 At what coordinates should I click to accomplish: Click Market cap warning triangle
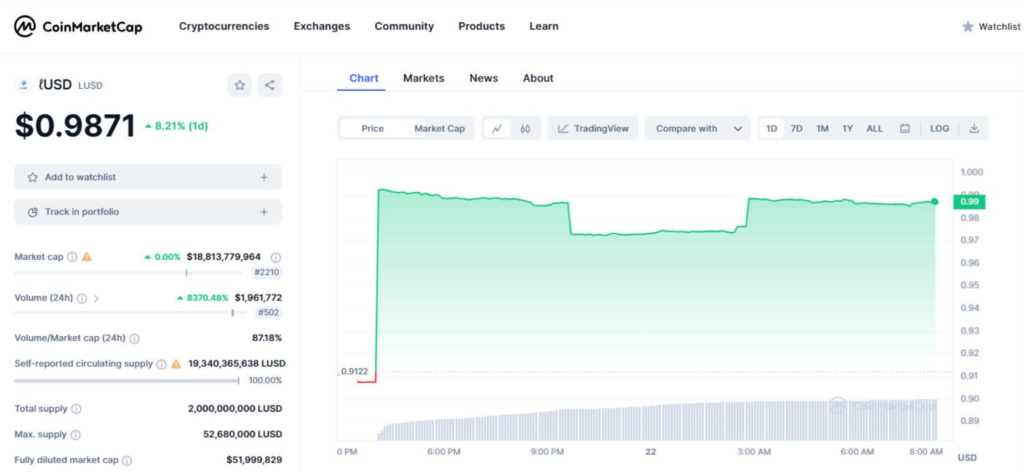pos(87,257)
